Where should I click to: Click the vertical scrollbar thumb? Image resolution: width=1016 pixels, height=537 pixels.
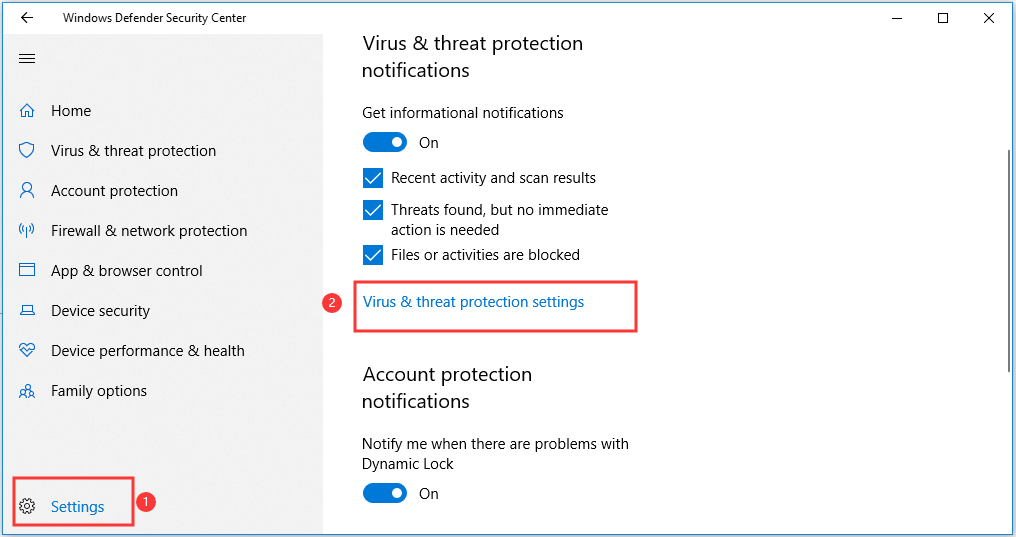(1009, 260)
